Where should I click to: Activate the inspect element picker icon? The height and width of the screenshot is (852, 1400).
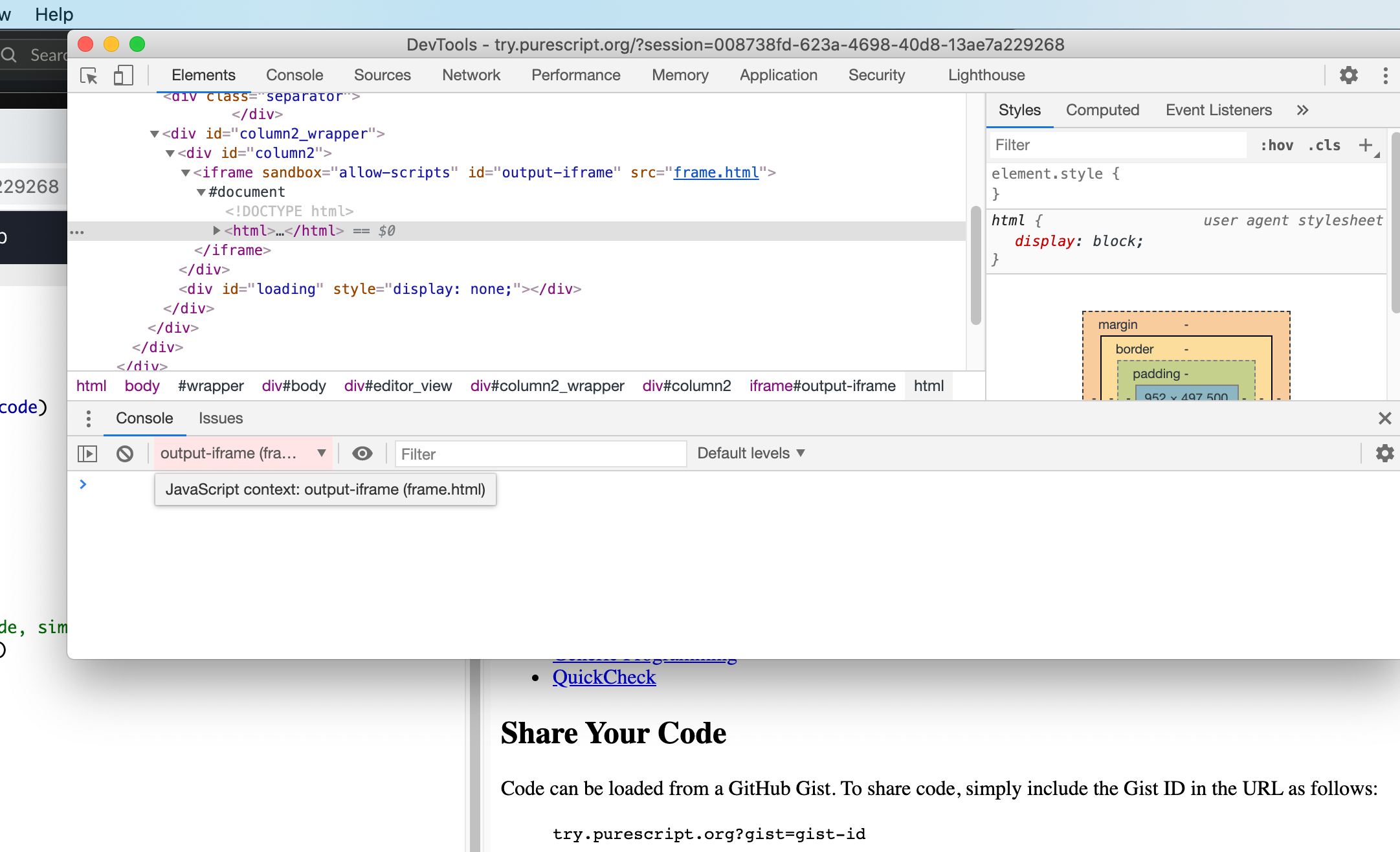click(89, 76)
